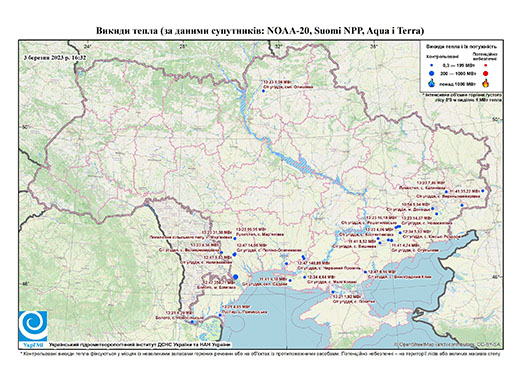Click the 12:47 148,89 MW label
The image size is (520, 368).
pyautogui.click(x=313, y=263)
